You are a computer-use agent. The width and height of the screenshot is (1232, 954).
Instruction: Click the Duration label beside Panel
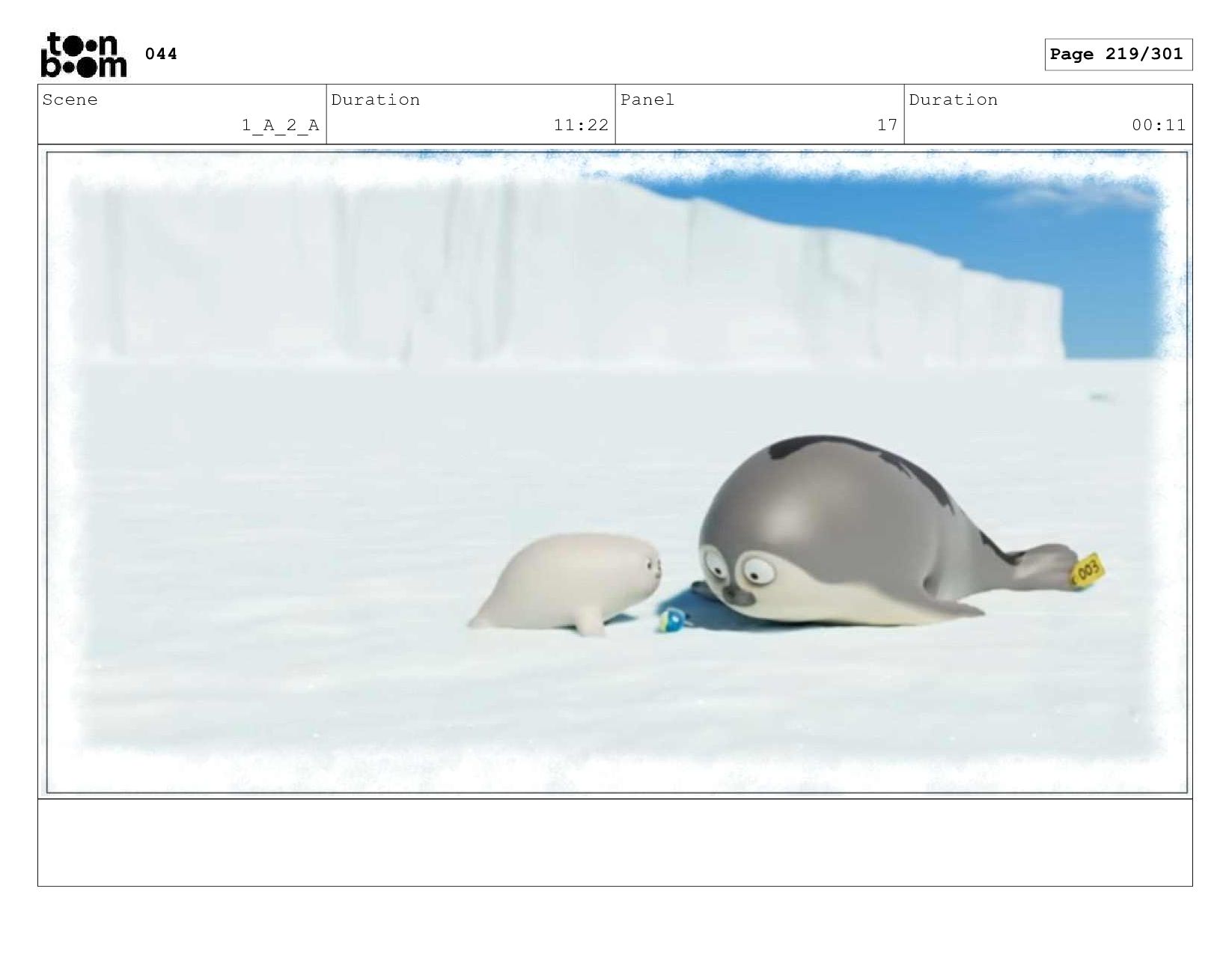pos(953,100)
